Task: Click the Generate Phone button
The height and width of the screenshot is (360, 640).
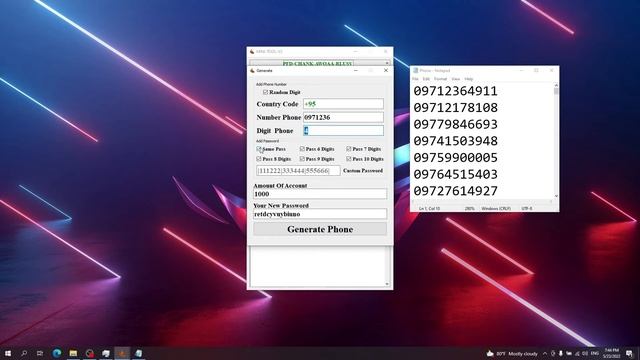Action: pos(320,229)
